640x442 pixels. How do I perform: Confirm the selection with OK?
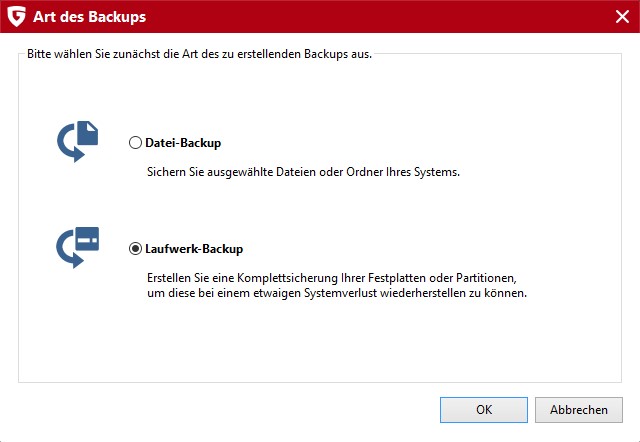(x=484, y=410)
